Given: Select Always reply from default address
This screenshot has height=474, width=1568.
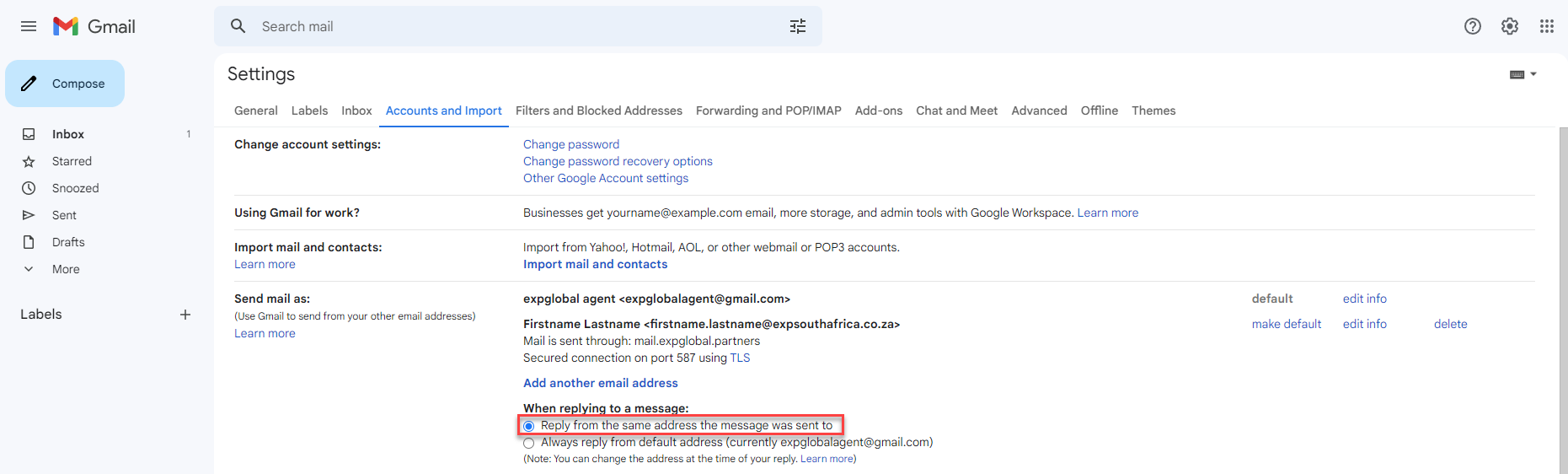Looking at the screenshot, I should [x=529, y=443].
